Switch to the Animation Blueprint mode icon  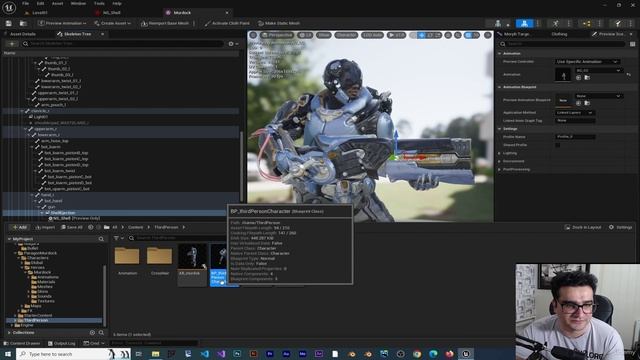tap(587, 23)
